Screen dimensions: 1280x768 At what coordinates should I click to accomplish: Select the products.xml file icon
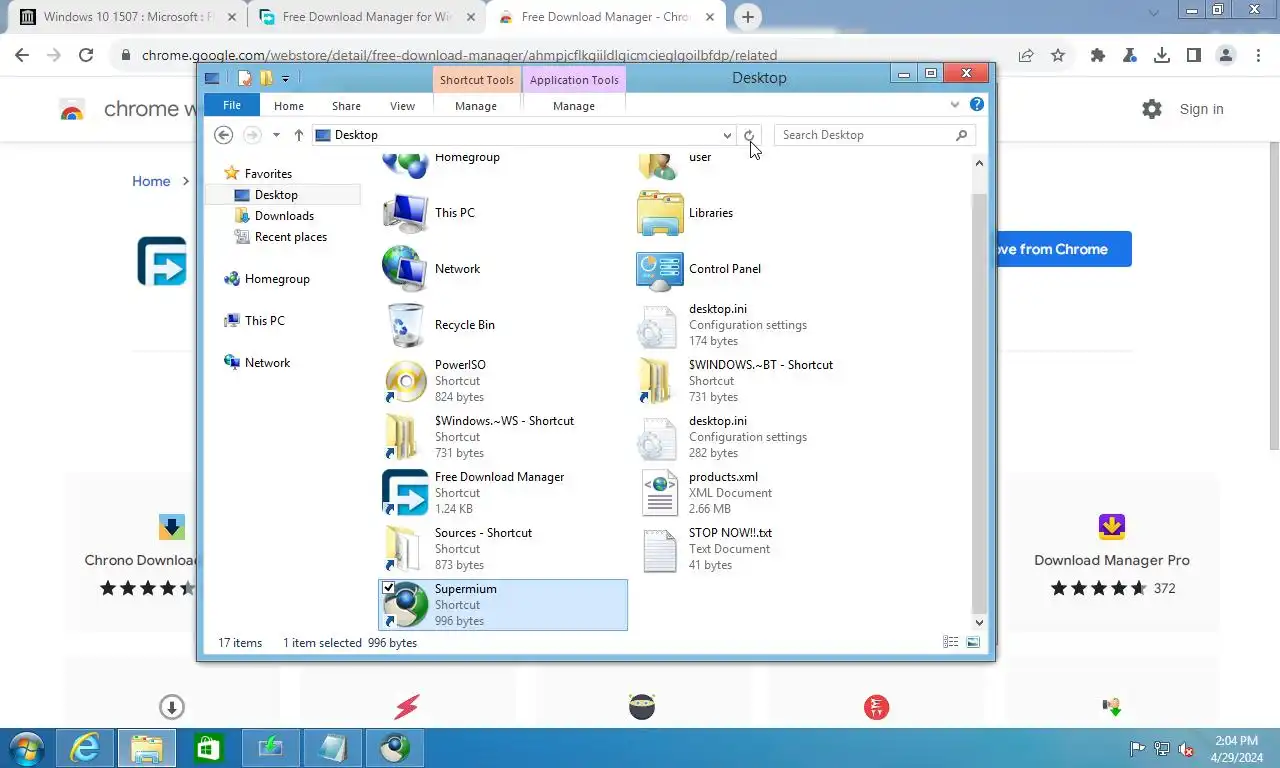pos(660,493)
